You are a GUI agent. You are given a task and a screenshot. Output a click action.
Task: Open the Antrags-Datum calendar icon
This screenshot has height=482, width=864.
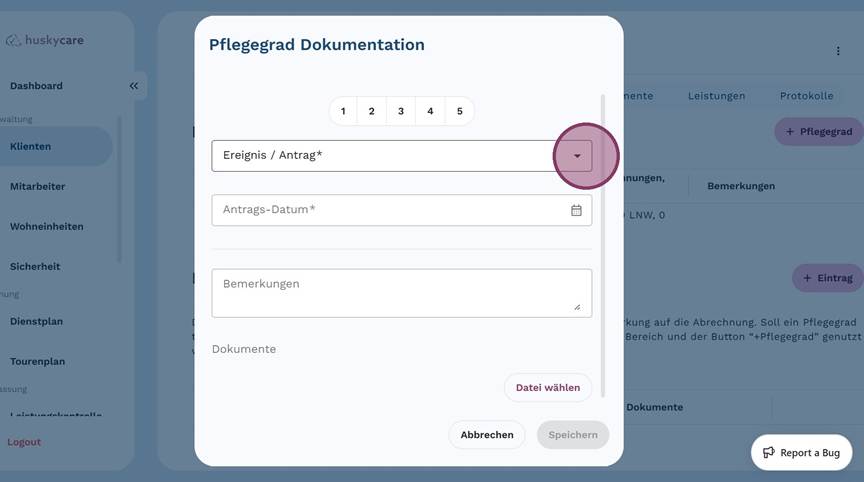tap(576, 210)
